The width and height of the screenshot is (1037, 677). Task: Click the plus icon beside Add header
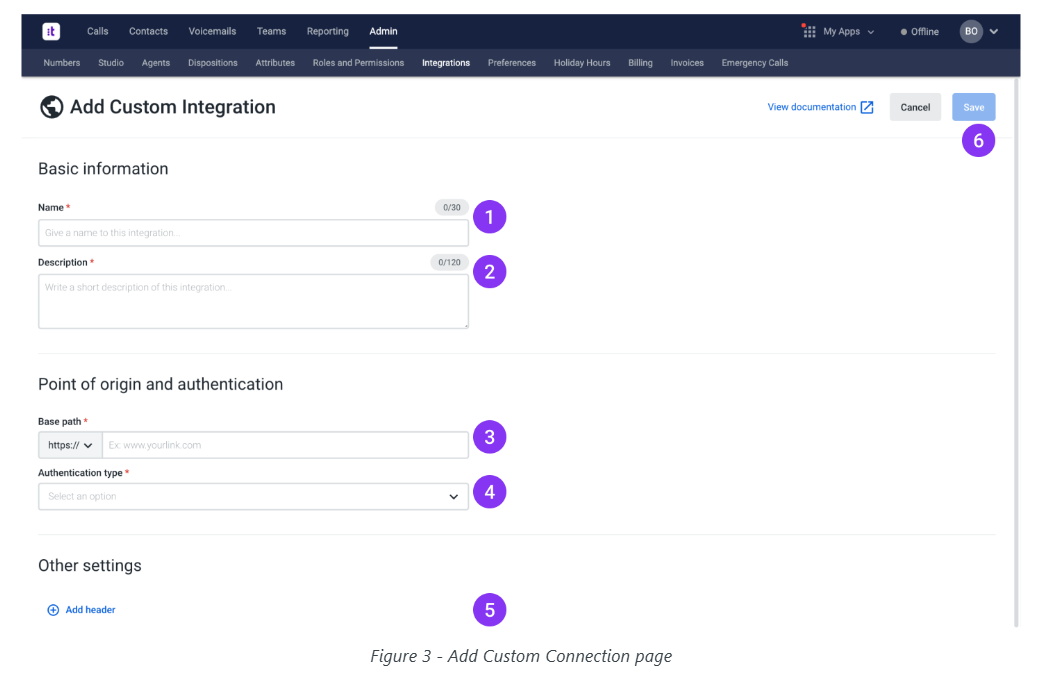point(52,609)
